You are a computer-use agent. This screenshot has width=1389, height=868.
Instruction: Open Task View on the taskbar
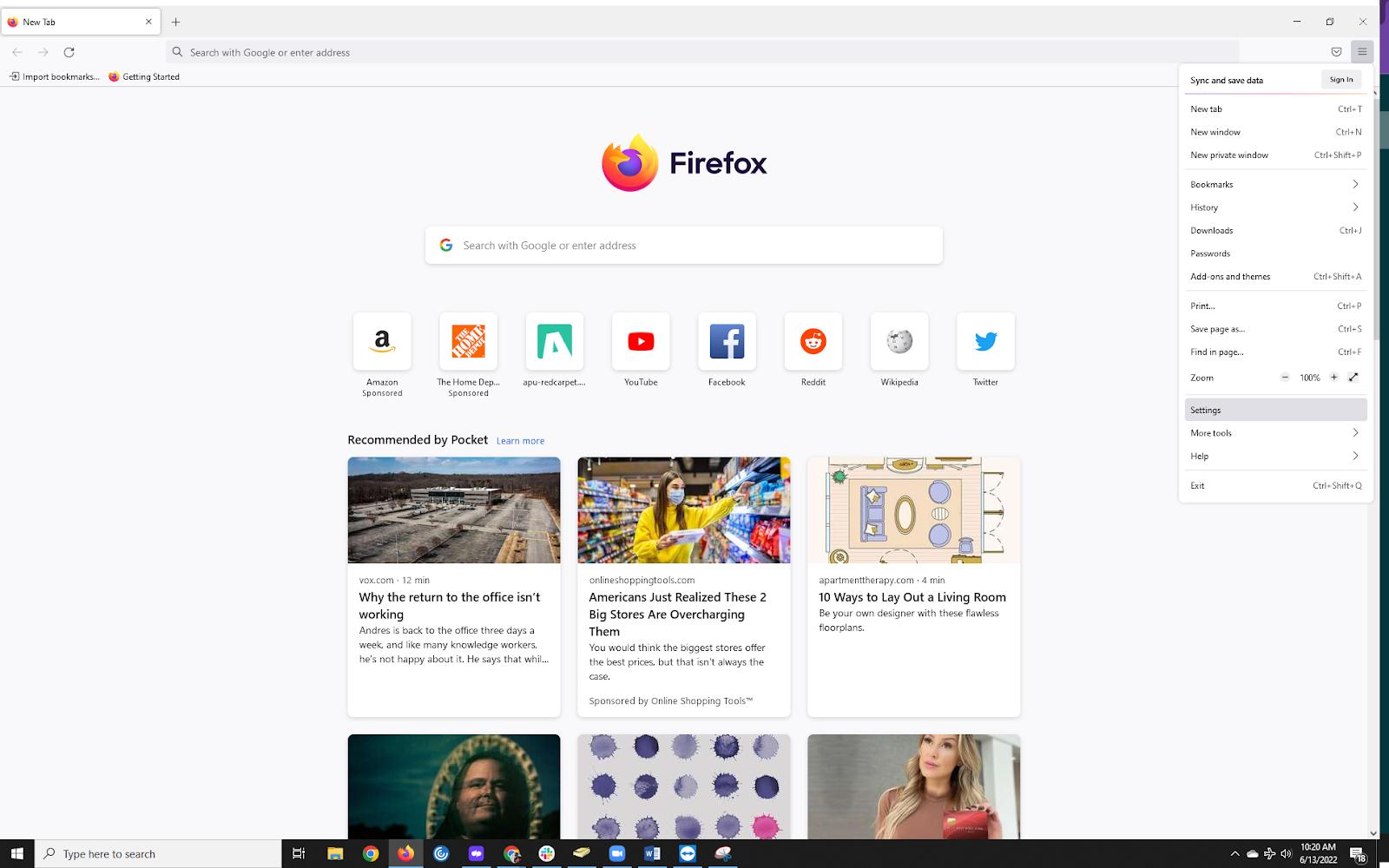299,853
